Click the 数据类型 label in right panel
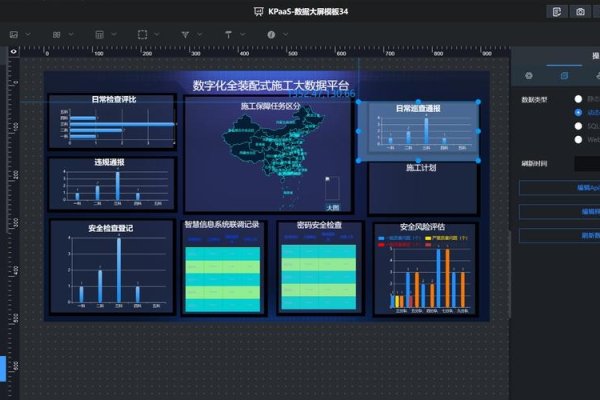The height and width of the screenshot is (400, 600). click(x=534, y=100)
